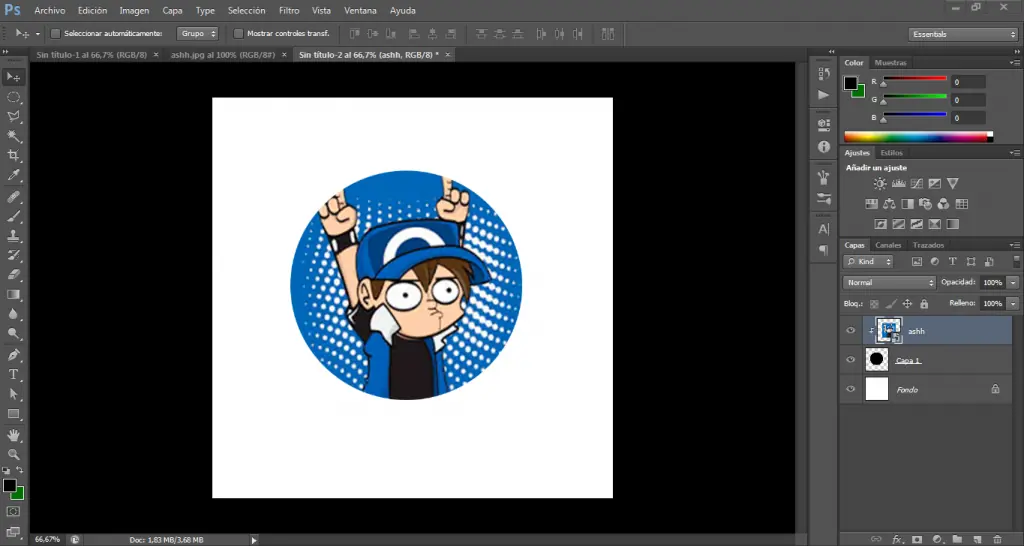
Task: Click the delete layer trash icon
Action: [995, 539]
